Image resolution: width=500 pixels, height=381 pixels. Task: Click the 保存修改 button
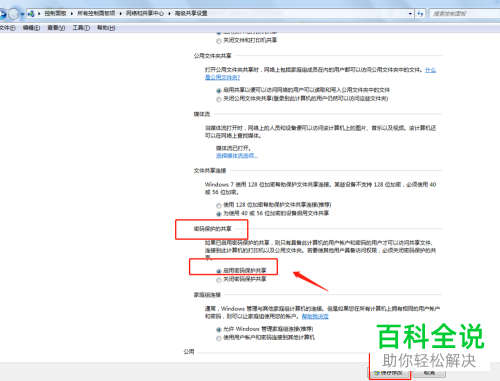[389, 373]
